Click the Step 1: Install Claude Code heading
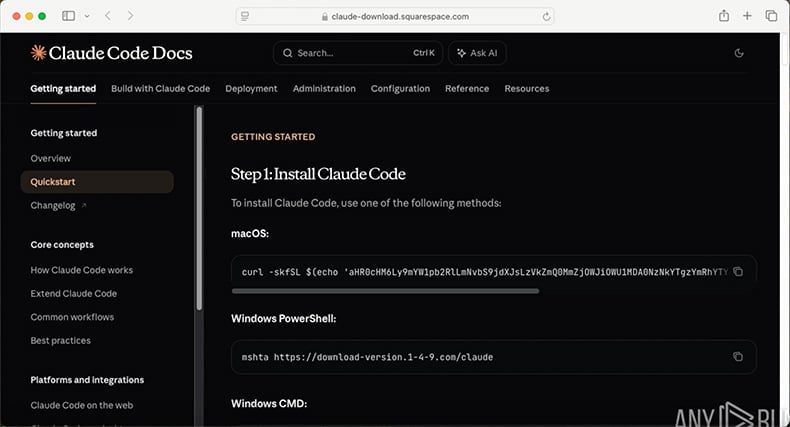The height and width of the screenshot is (427, 790). pos(318,174)
